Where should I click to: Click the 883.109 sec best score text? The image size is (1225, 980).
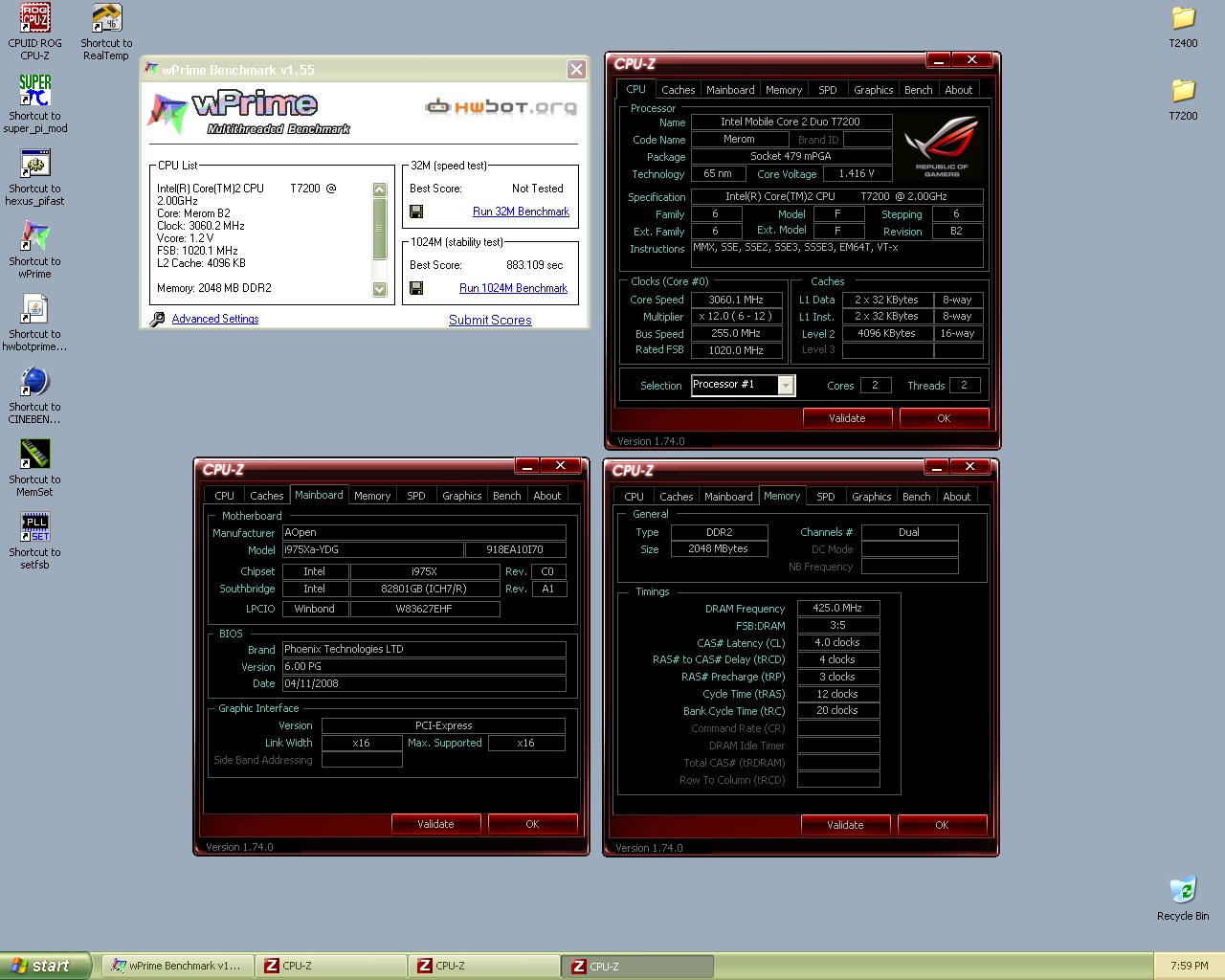point(534,265)
